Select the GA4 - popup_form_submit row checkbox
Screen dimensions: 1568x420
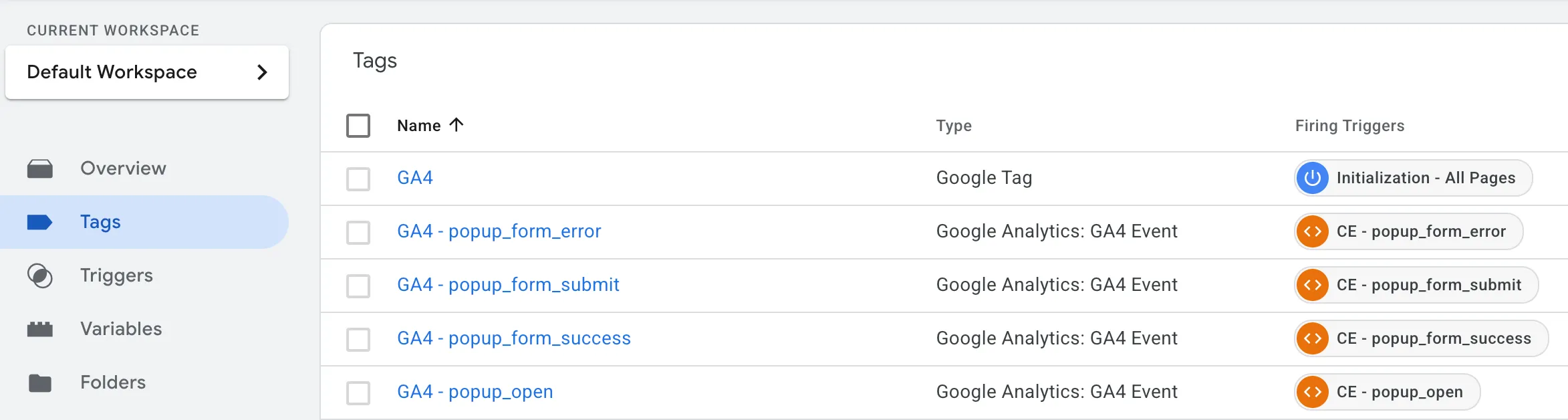point(358,286)
